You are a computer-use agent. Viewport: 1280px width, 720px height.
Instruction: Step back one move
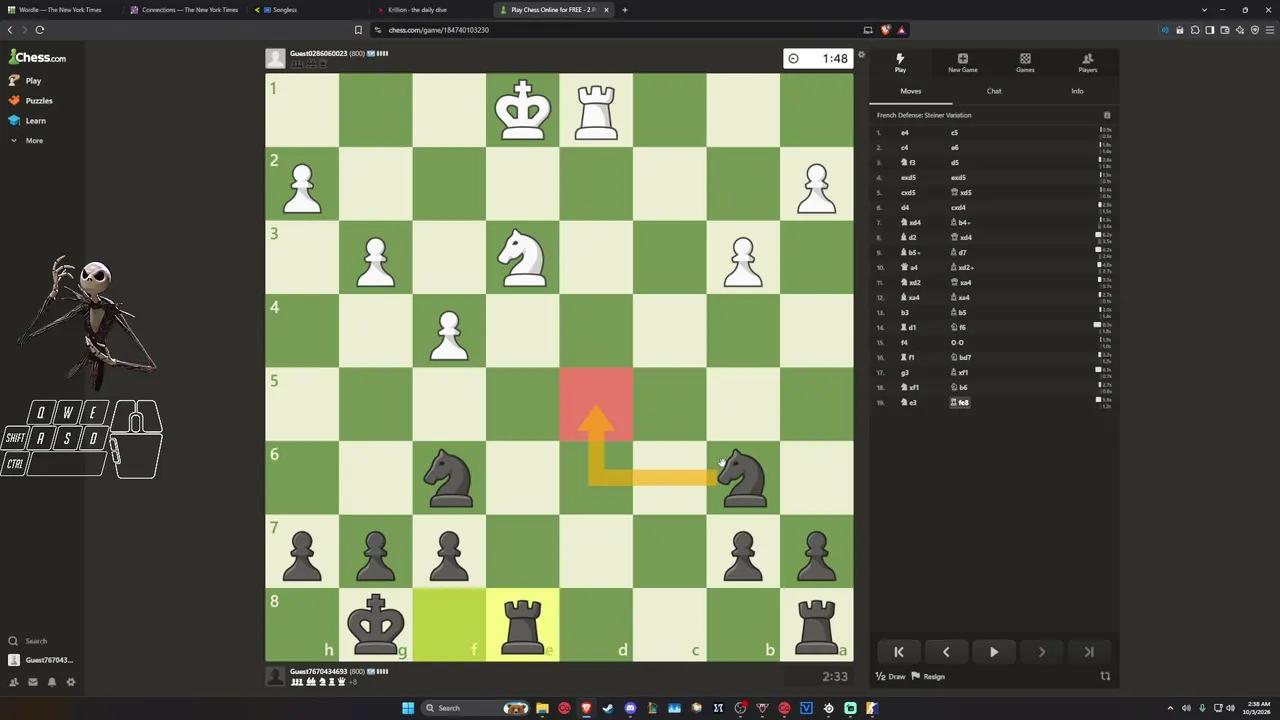pyautogui.click(x=946, y=652)
